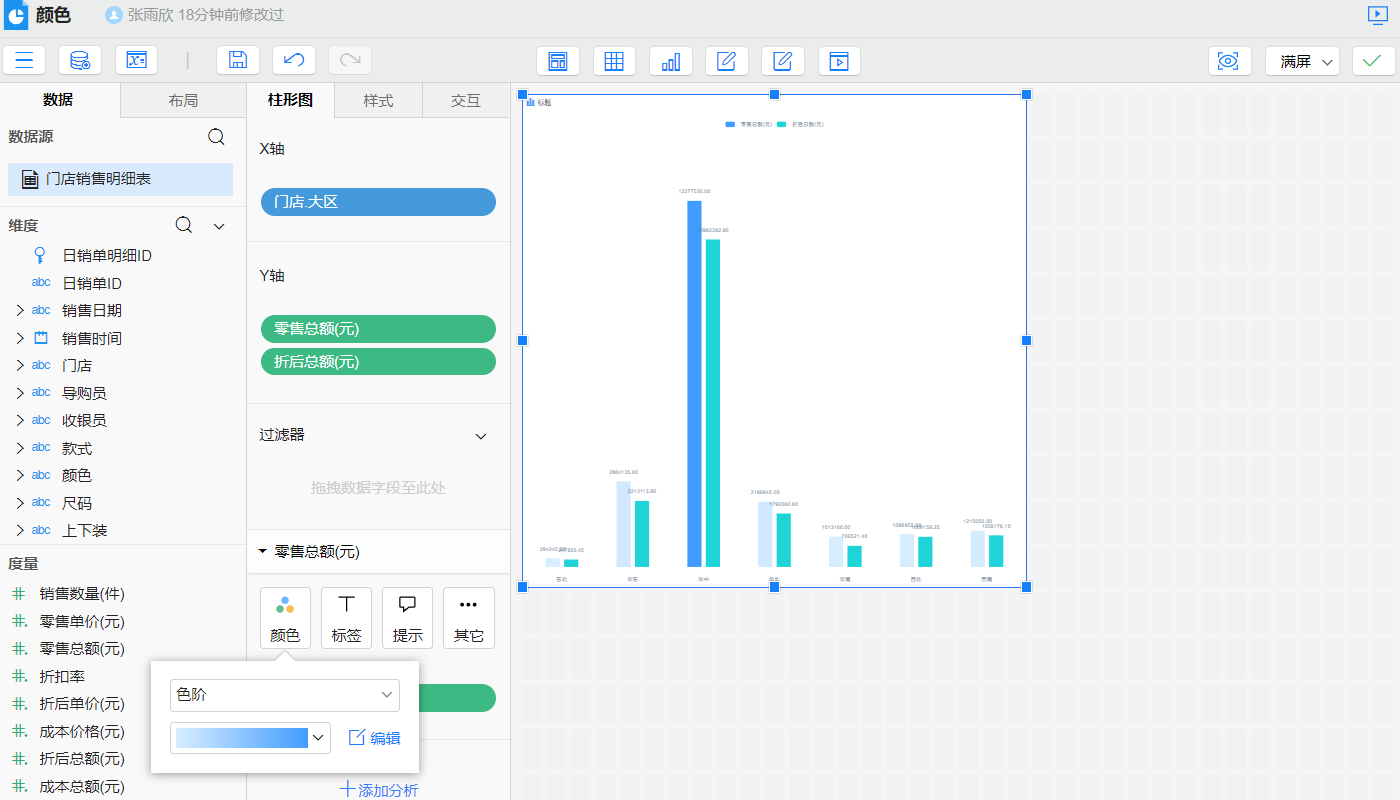This screenshot has height=800, width=1400.
Task: Select the 折扣率 measure
Action: pos(62,677)
